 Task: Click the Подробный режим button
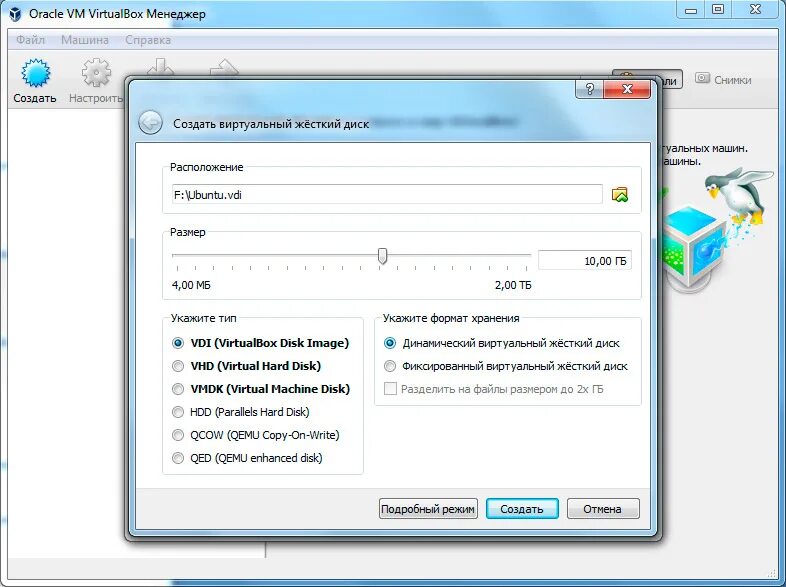point(428,509)
